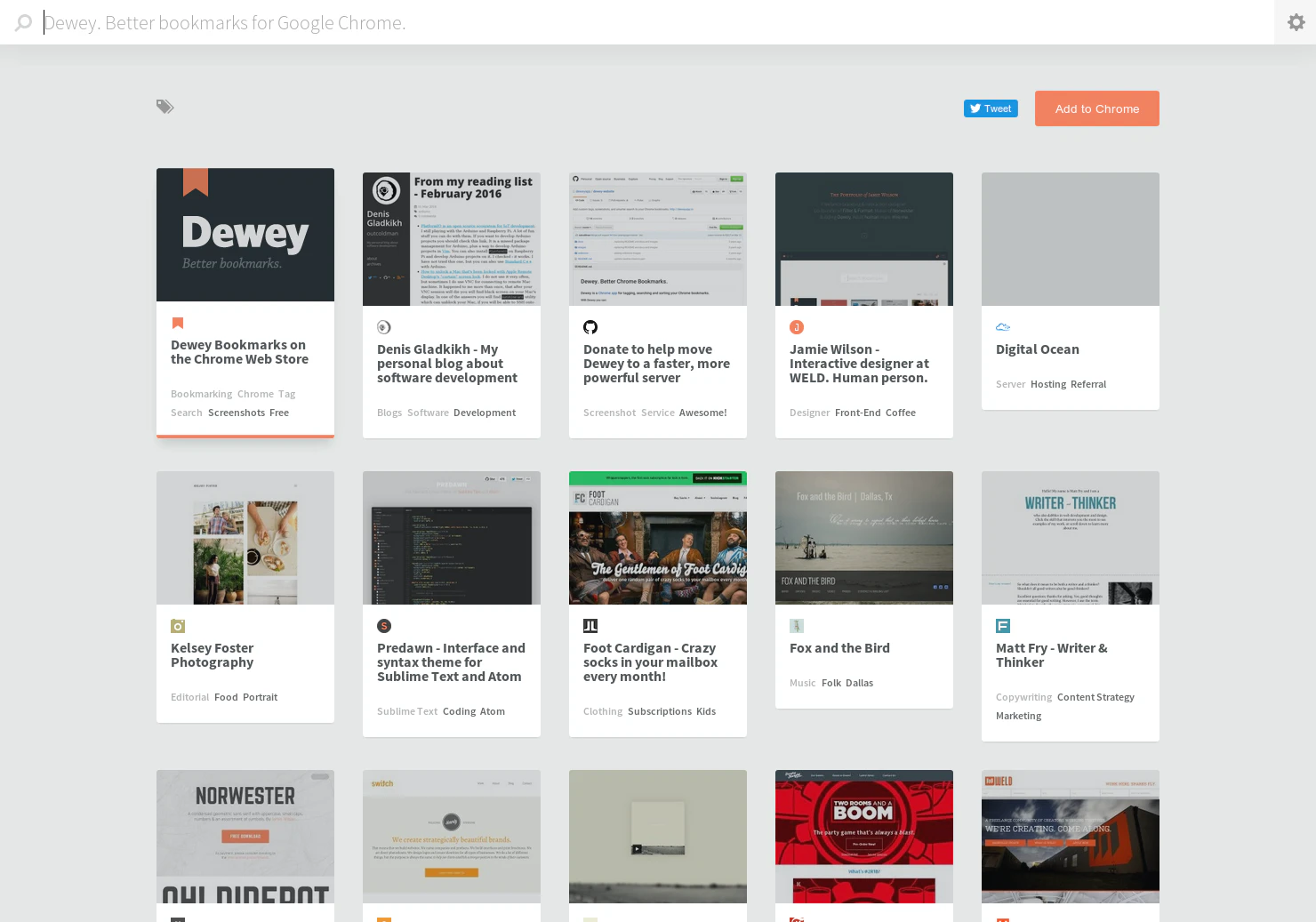Click the tags icon above the bookmarks
The height and width of the screenshot is (922, 1316).
tap(165, 107)
